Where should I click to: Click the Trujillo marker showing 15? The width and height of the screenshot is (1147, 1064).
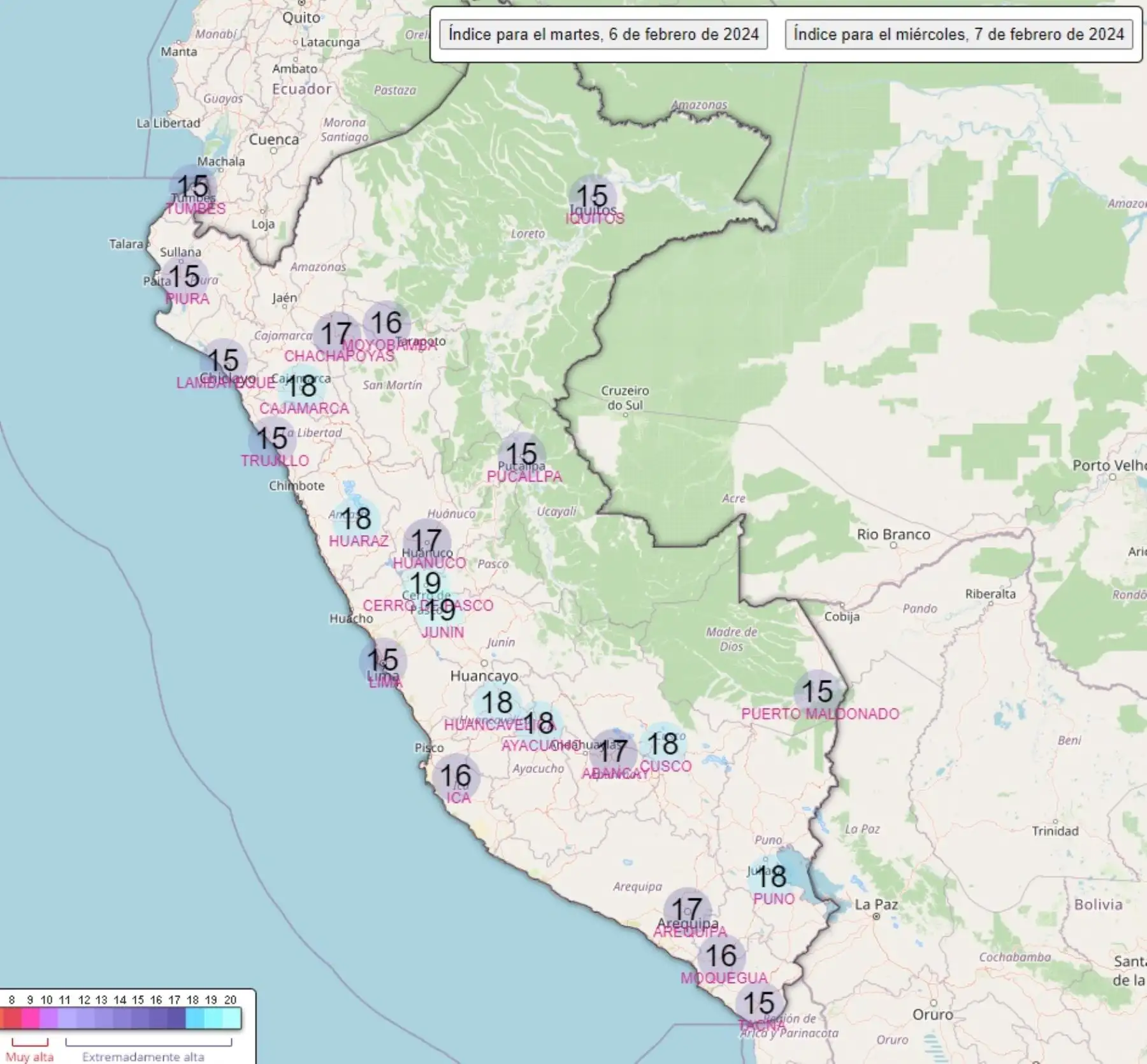point(271,439)
